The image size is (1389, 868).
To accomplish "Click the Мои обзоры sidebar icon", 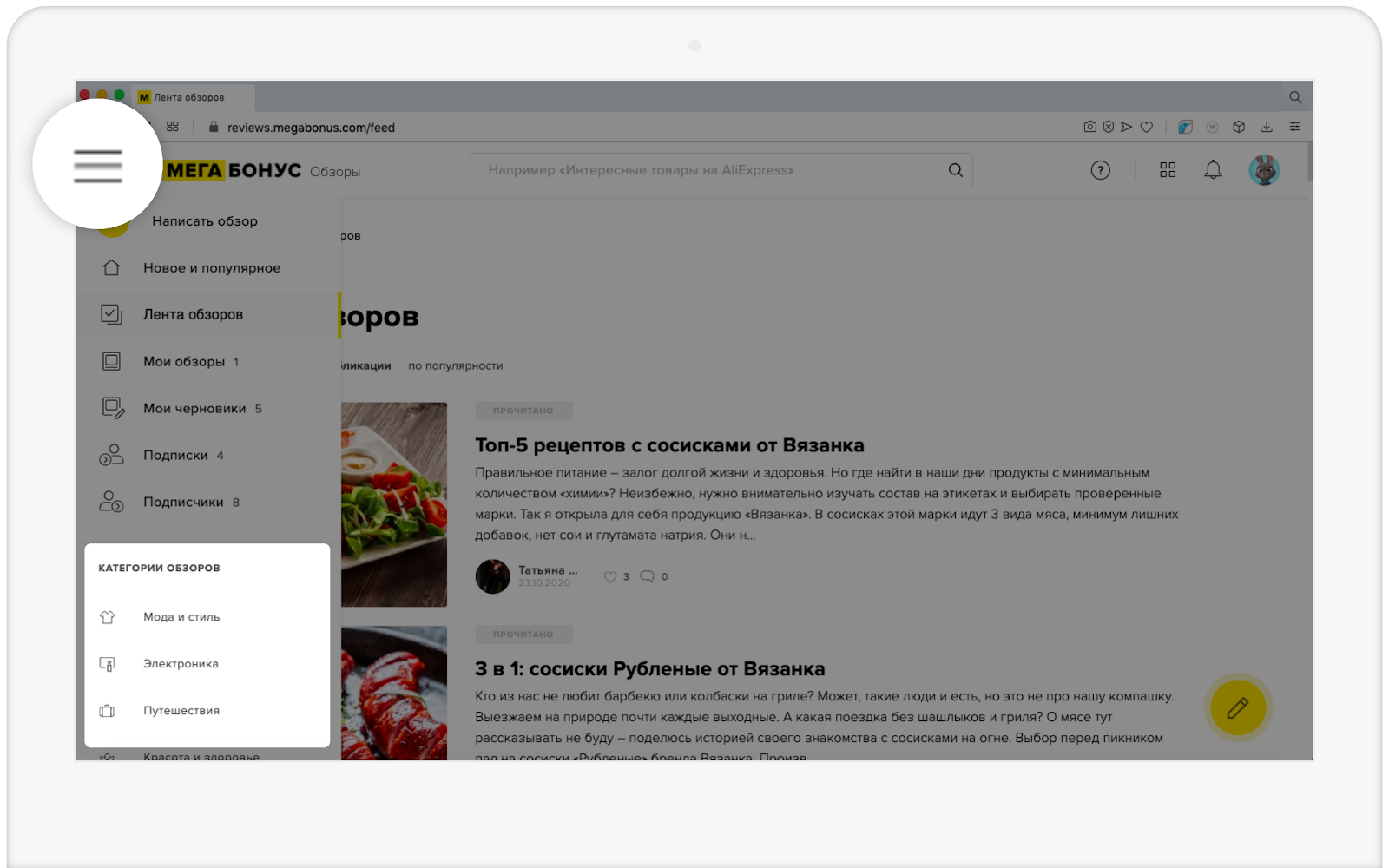I will point(111,361).
